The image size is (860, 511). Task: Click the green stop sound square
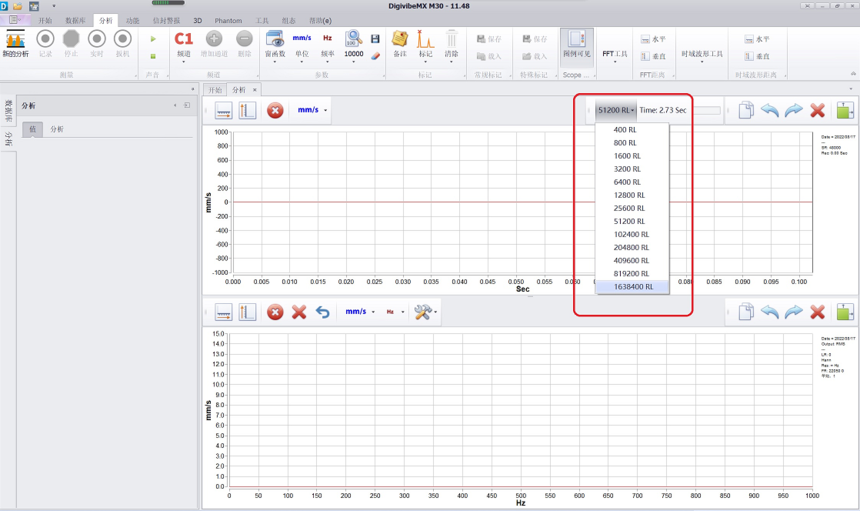click(153, 56)
